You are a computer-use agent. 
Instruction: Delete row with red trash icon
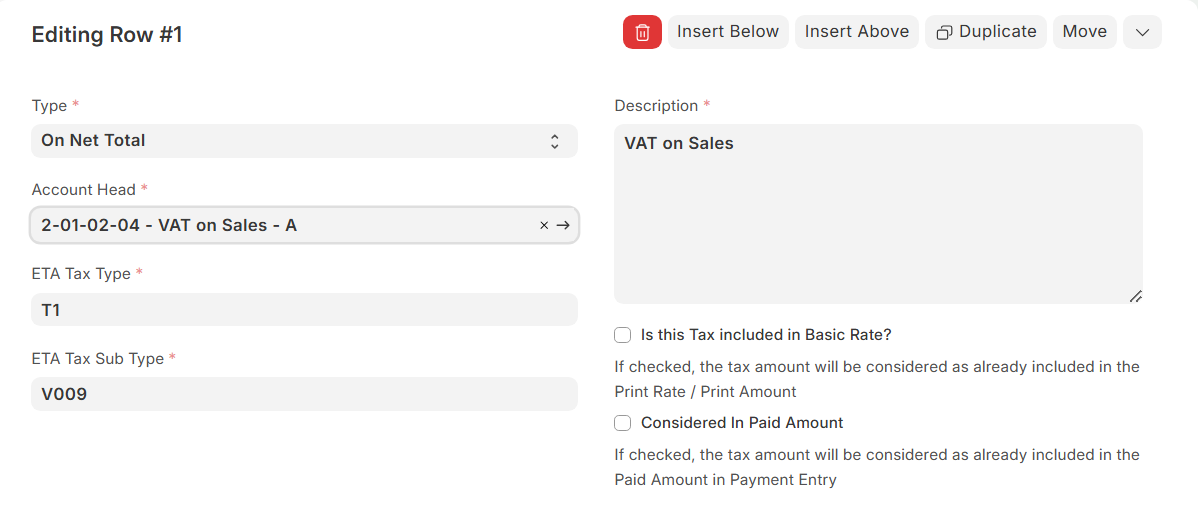pyautogui.click(x=642, y=32)
